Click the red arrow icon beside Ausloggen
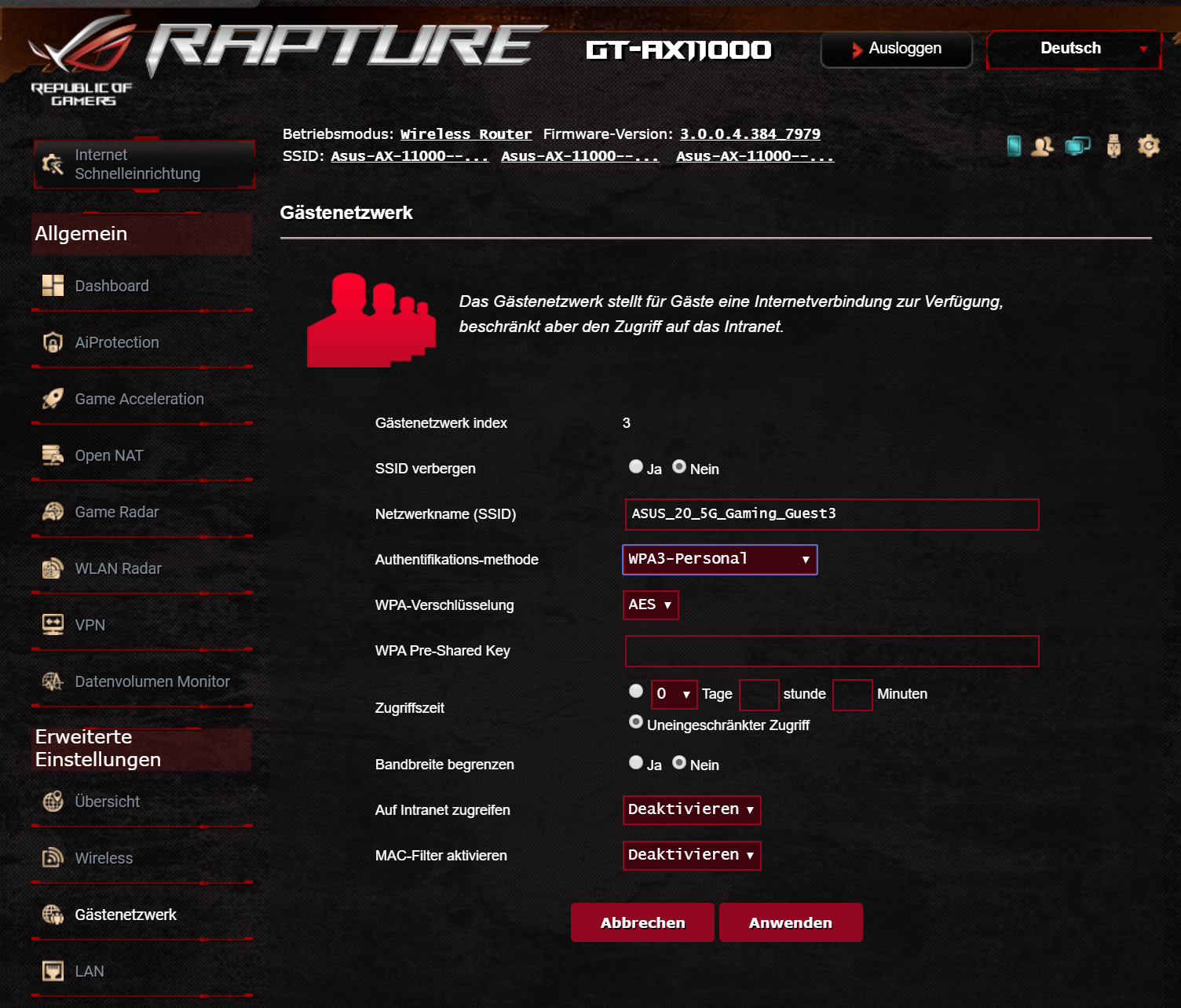This screenshot has height=1008, width=1181. pos(857,49)
